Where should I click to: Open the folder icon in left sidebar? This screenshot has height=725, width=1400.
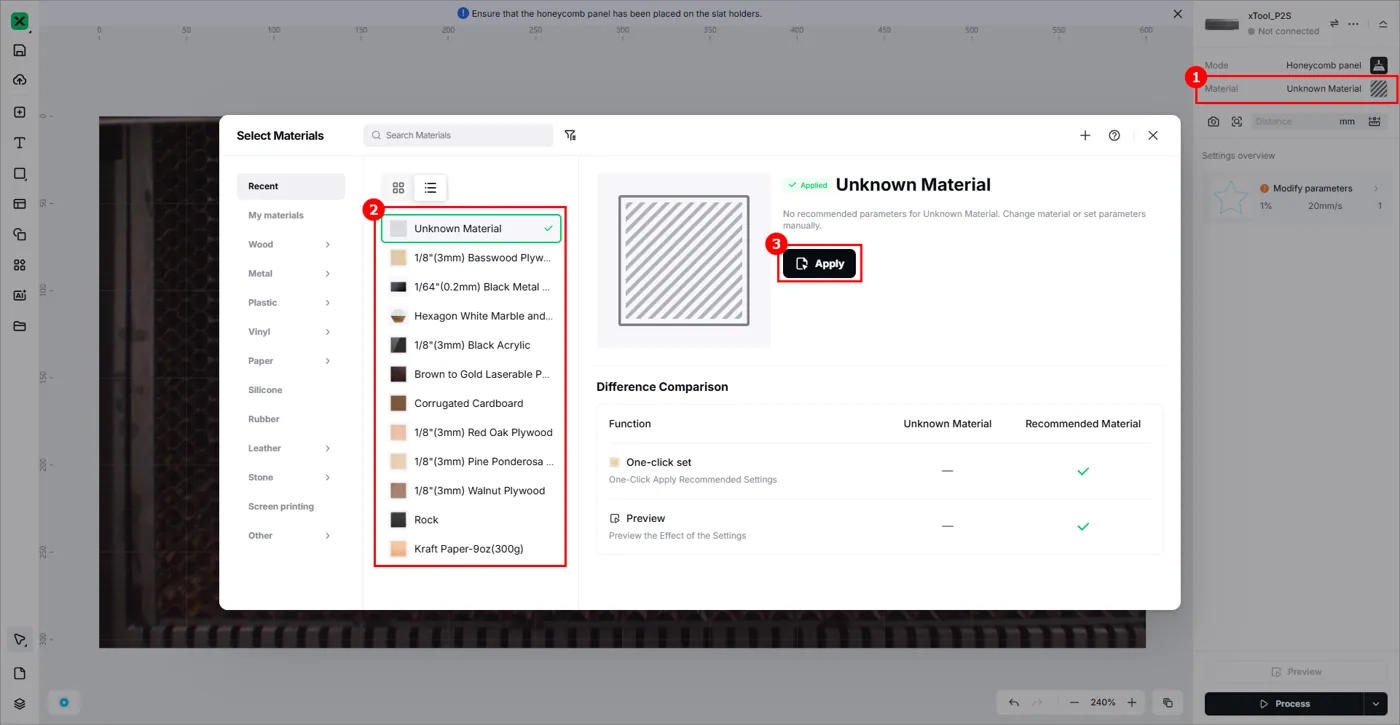[x=19, y=326]
